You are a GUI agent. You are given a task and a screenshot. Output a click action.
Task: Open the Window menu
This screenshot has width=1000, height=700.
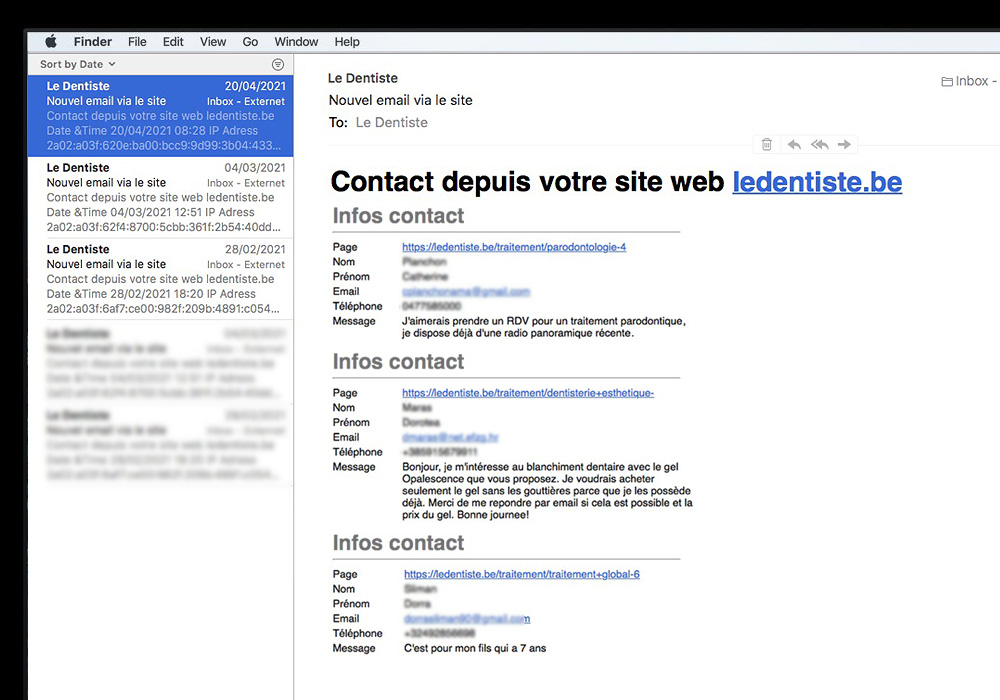296,42
